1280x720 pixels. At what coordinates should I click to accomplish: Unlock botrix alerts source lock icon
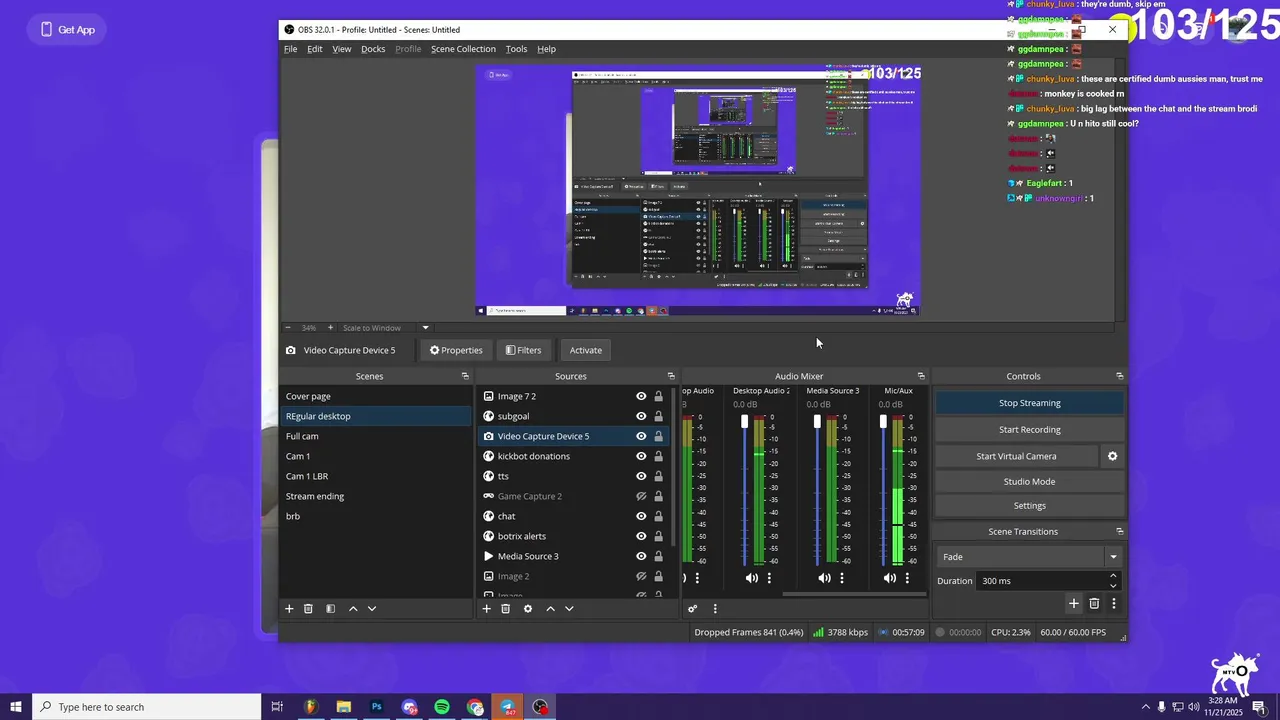tap(658, 536)
